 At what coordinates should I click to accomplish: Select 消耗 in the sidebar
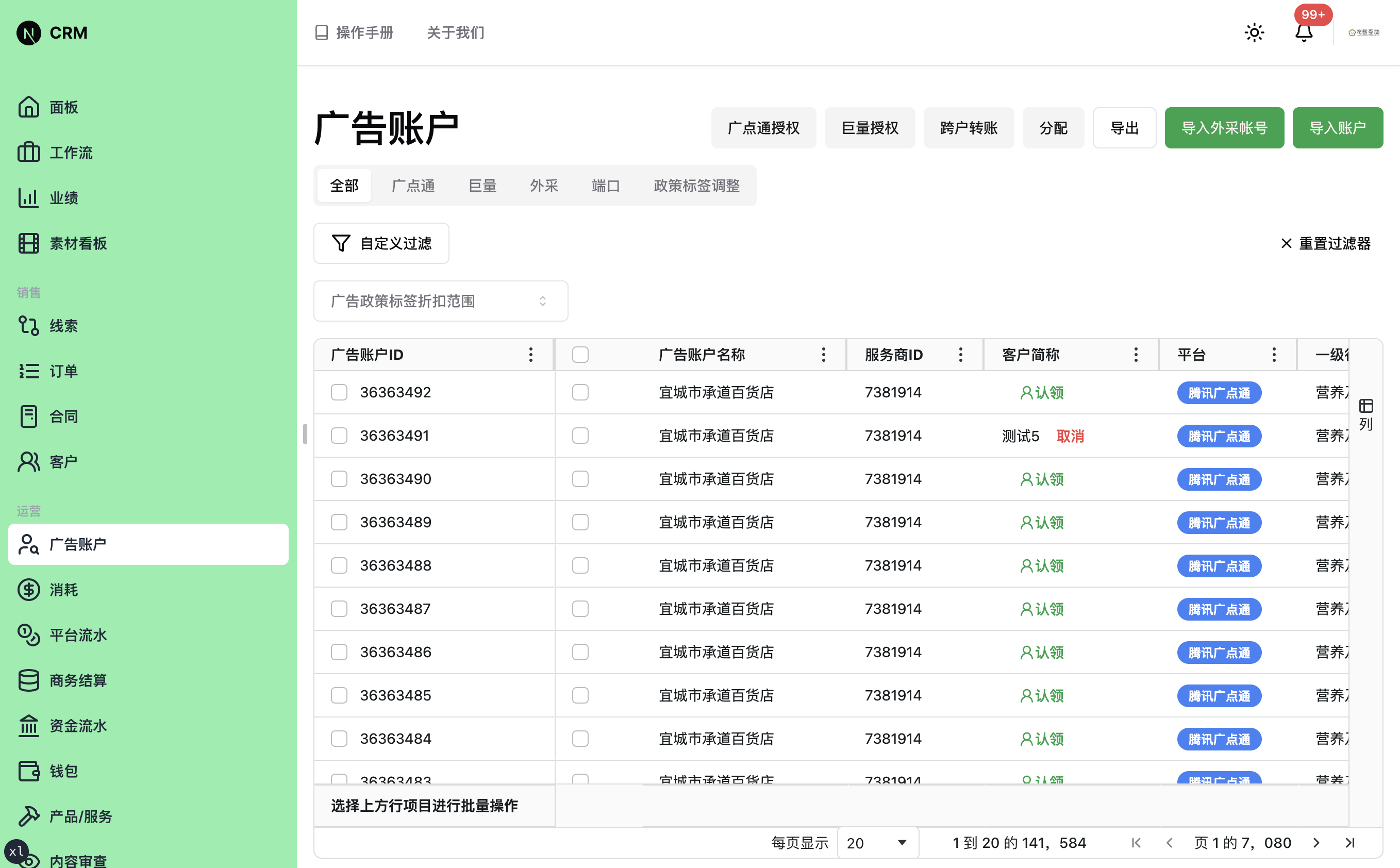coord(63,590)
